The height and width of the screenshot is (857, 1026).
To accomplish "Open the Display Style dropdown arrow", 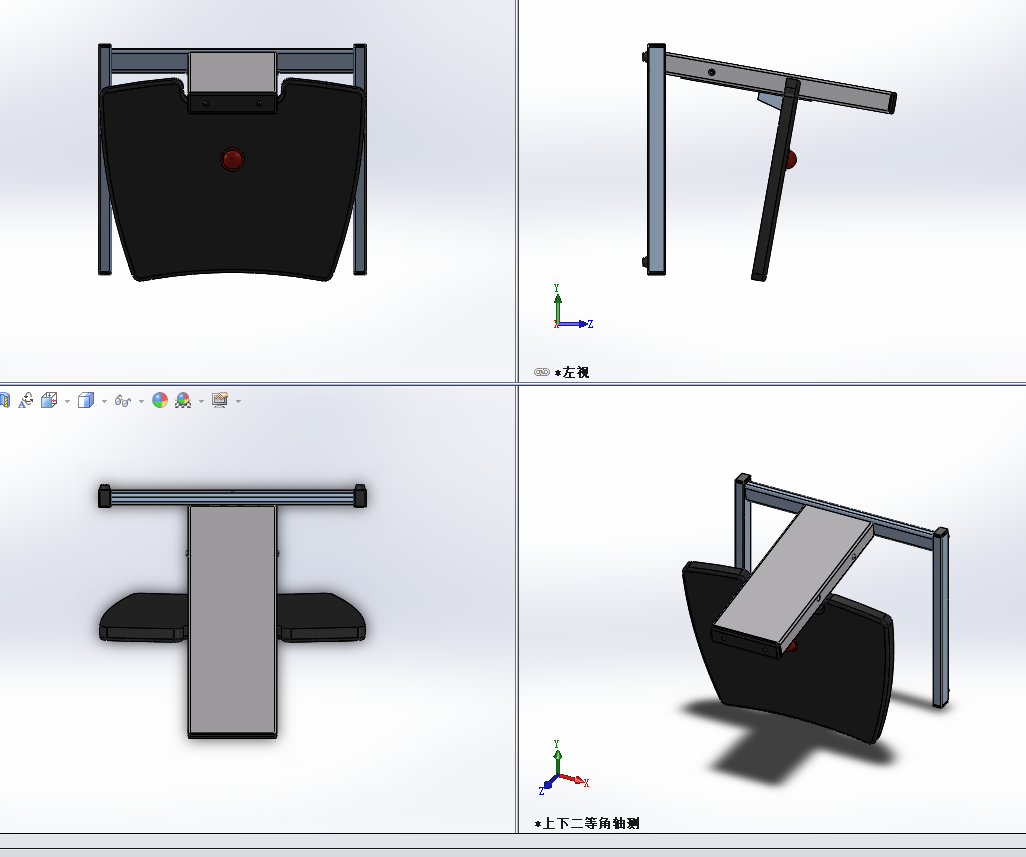I will [x=104, y=401].
